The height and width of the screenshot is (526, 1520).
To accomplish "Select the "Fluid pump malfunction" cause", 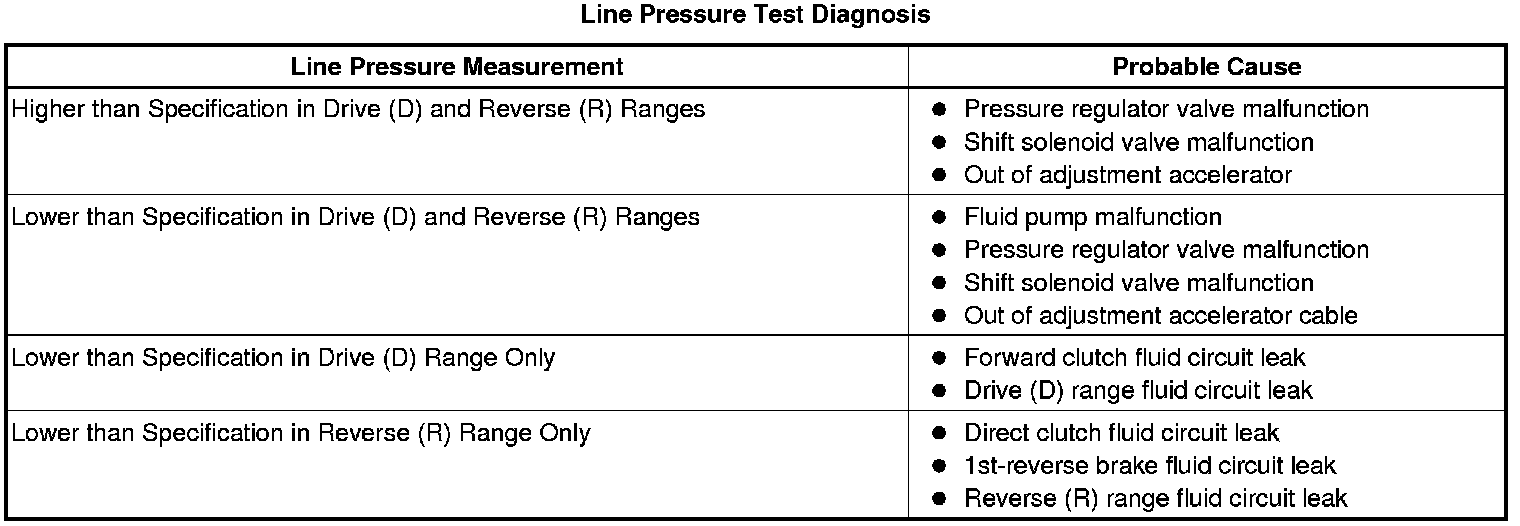I will (x=1092, y=217).
